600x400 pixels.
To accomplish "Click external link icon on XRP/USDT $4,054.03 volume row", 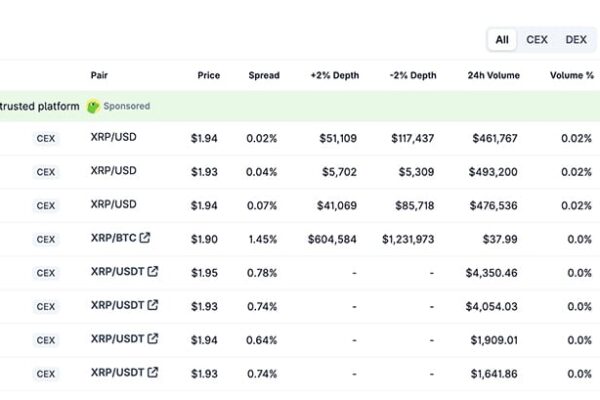I will point(153,305).
